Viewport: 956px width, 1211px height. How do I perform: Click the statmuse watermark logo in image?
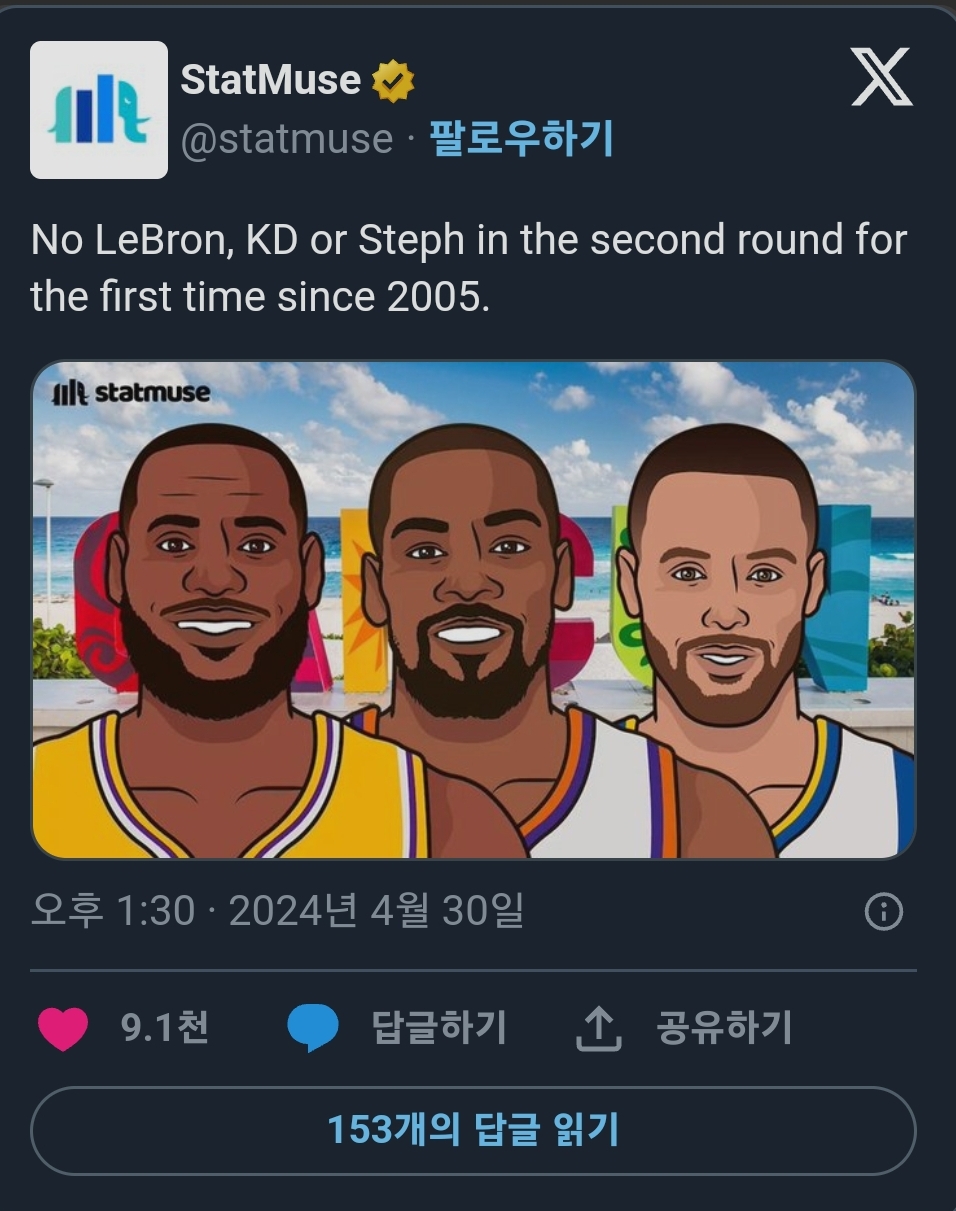coord(131,392)
